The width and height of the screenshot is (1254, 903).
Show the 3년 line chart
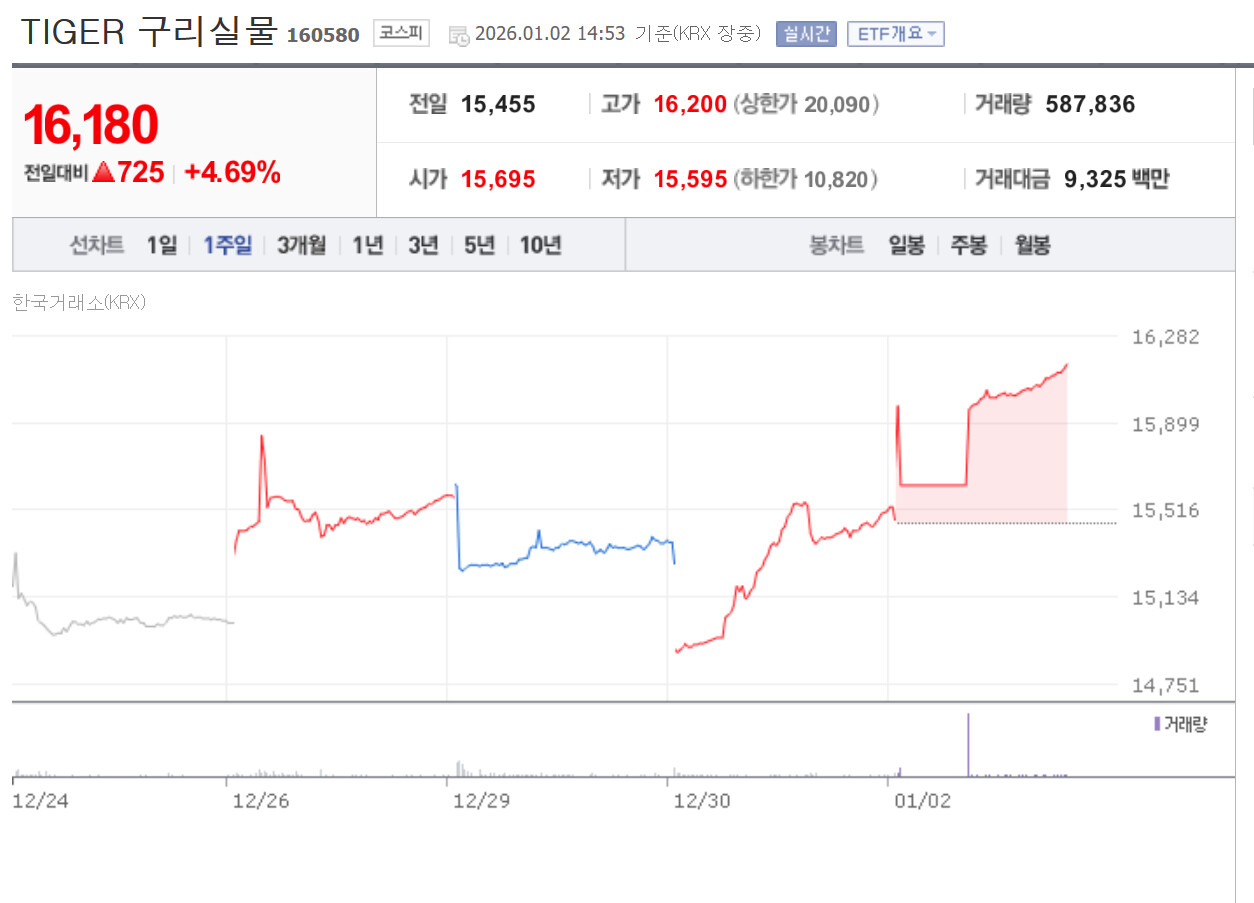(424, 245)
